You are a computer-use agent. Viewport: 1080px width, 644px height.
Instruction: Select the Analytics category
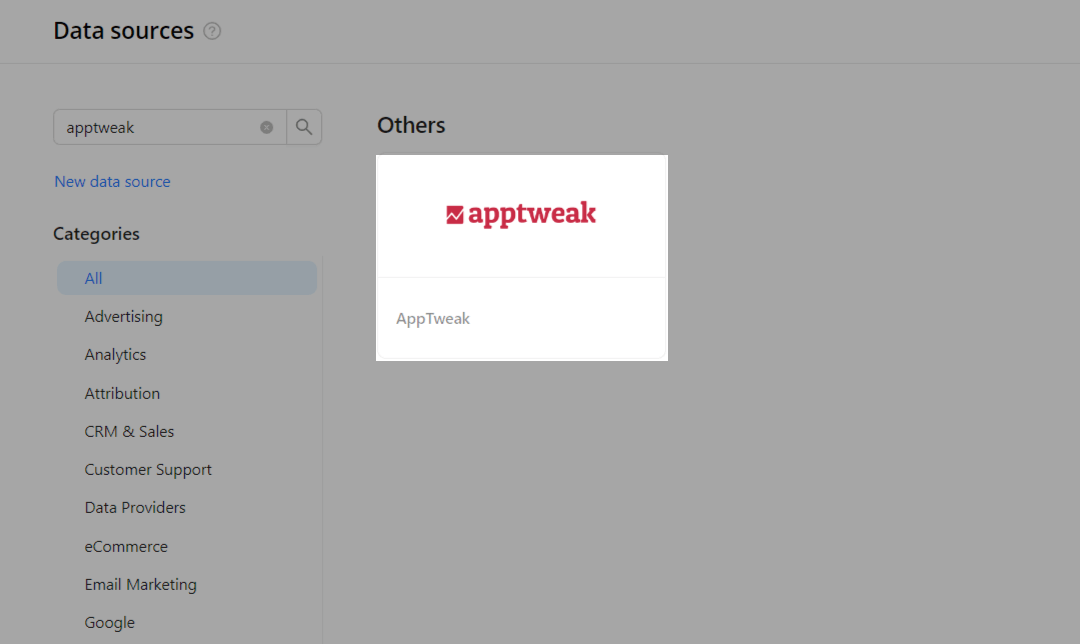pos(115,354)
